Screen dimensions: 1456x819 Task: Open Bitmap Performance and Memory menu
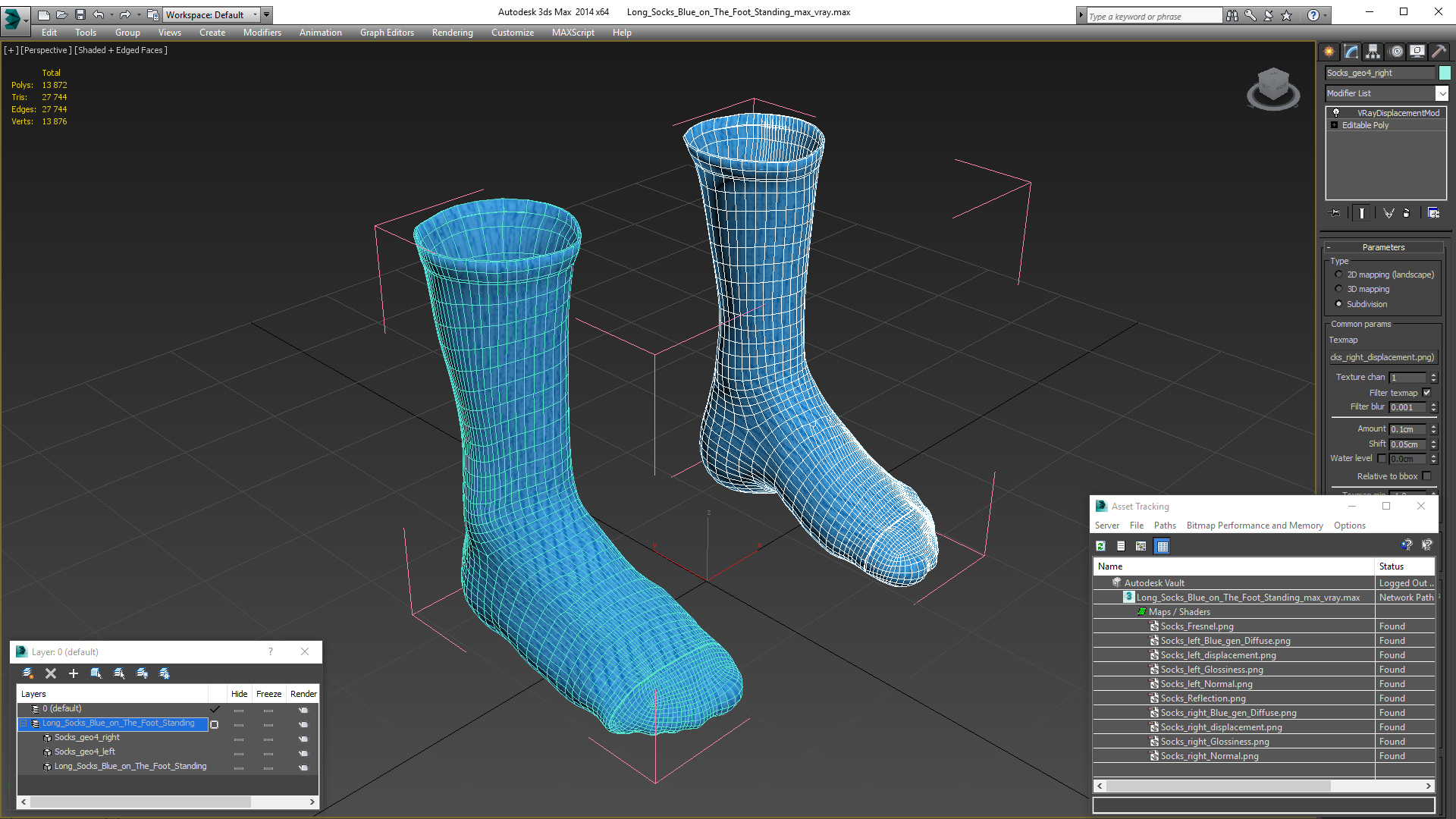tap(1254, 526)
